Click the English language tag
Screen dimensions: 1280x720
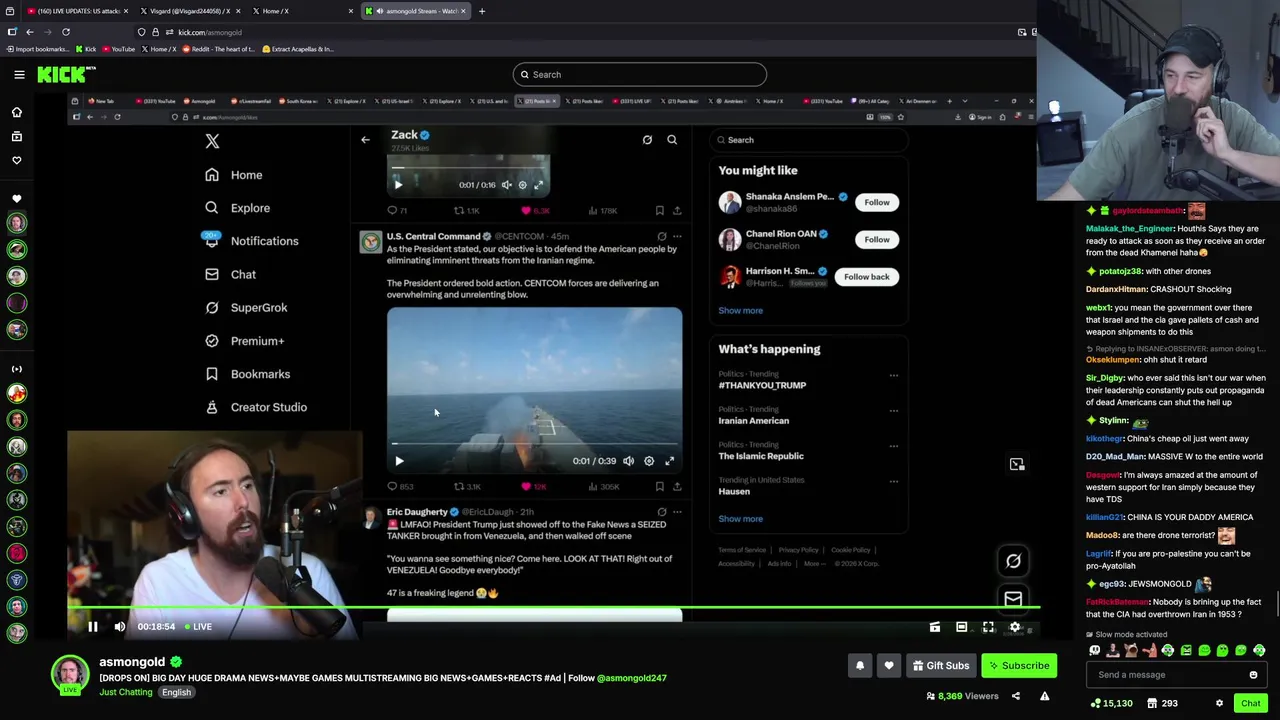pyautogui.click(x=176, y=692)
